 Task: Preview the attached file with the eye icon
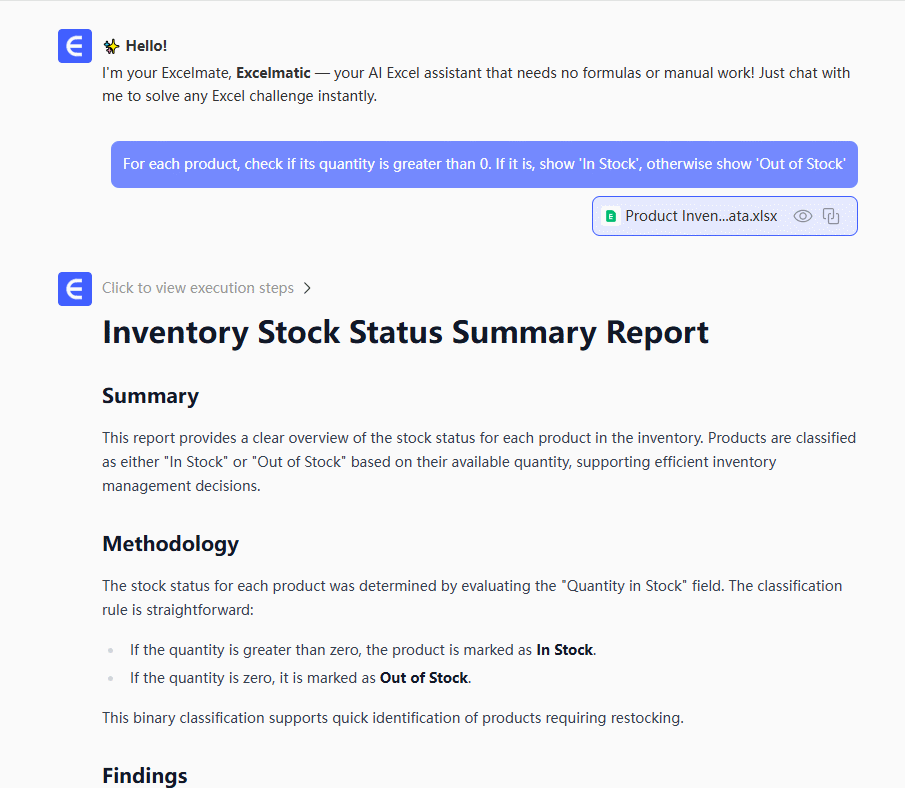[x=802, y=216]
